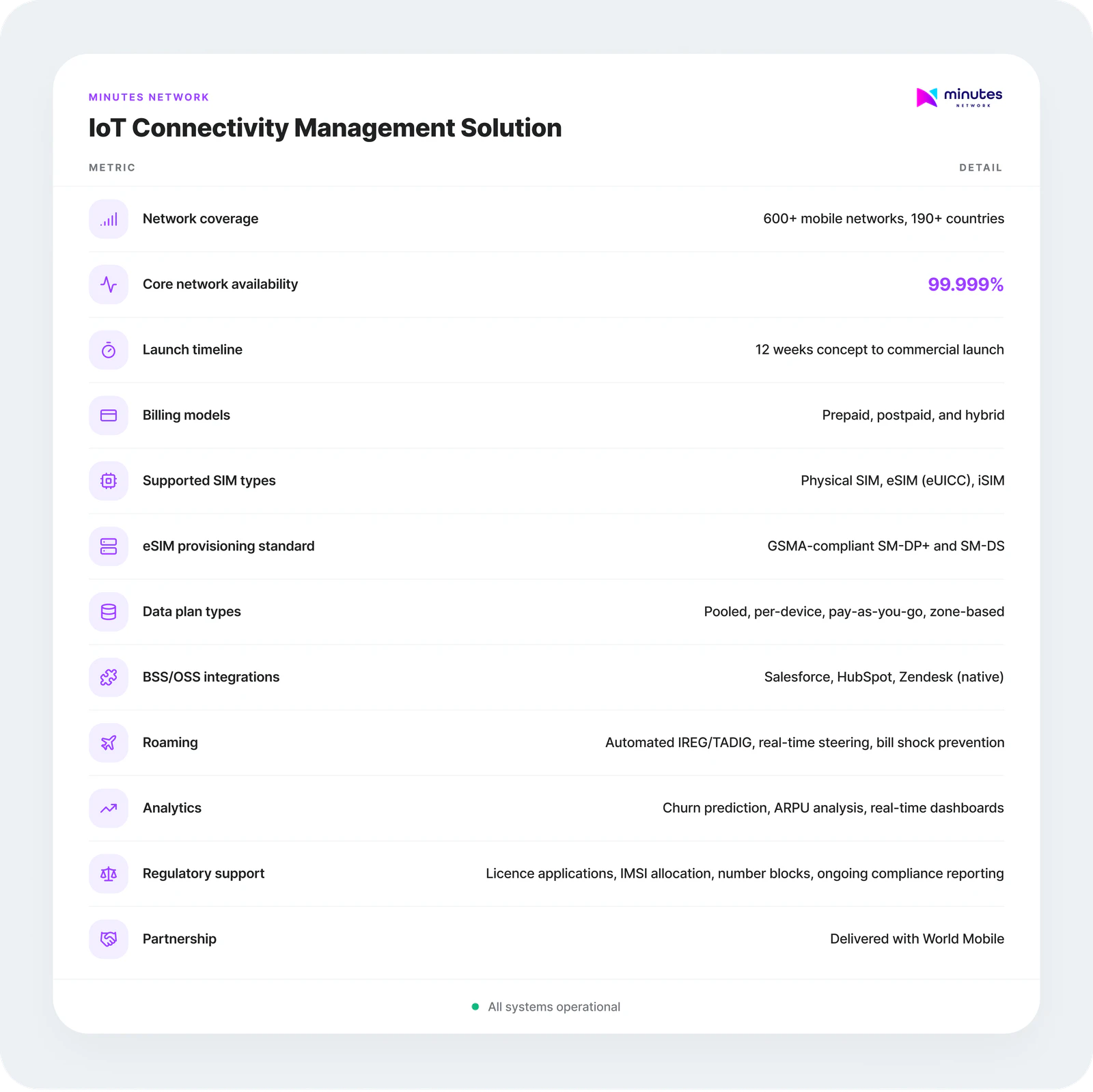Click the green All systems operational dot
The image size is (1093, 1092).
tap(475, 1007)
